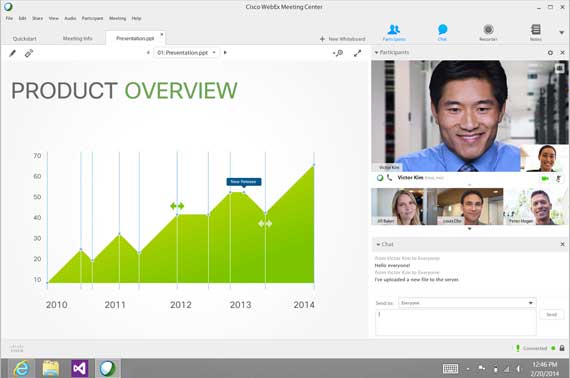The height and width of the screenshot is (378, 570).
Task: Open the Notes panel icon
Action: click(x=535, y=32)
